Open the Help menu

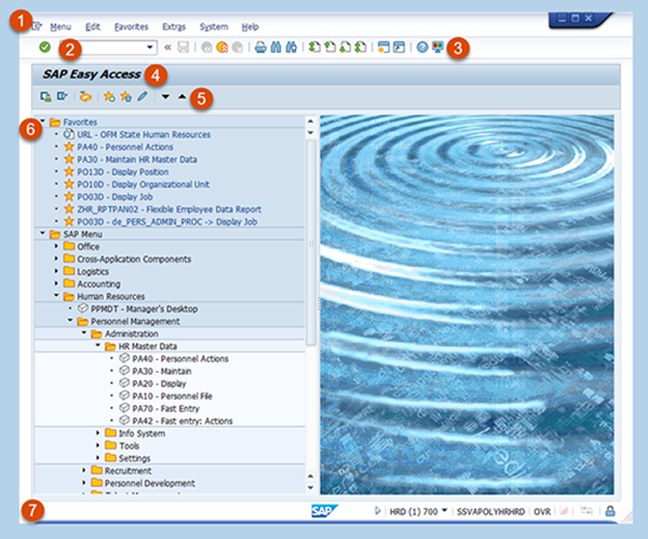[250, 27]
